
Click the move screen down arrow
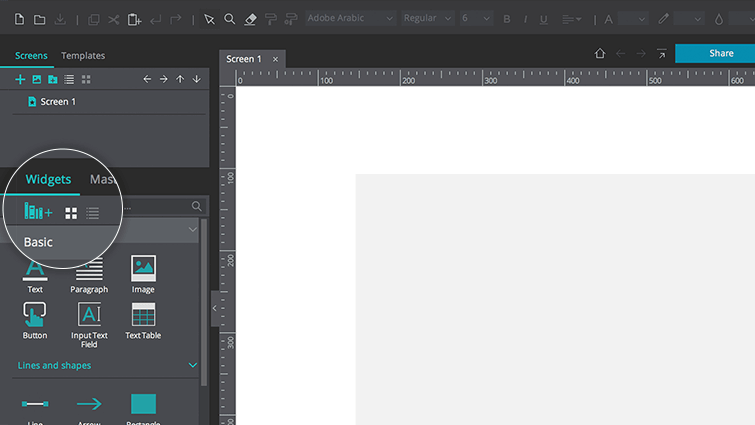tap(196, 79)
